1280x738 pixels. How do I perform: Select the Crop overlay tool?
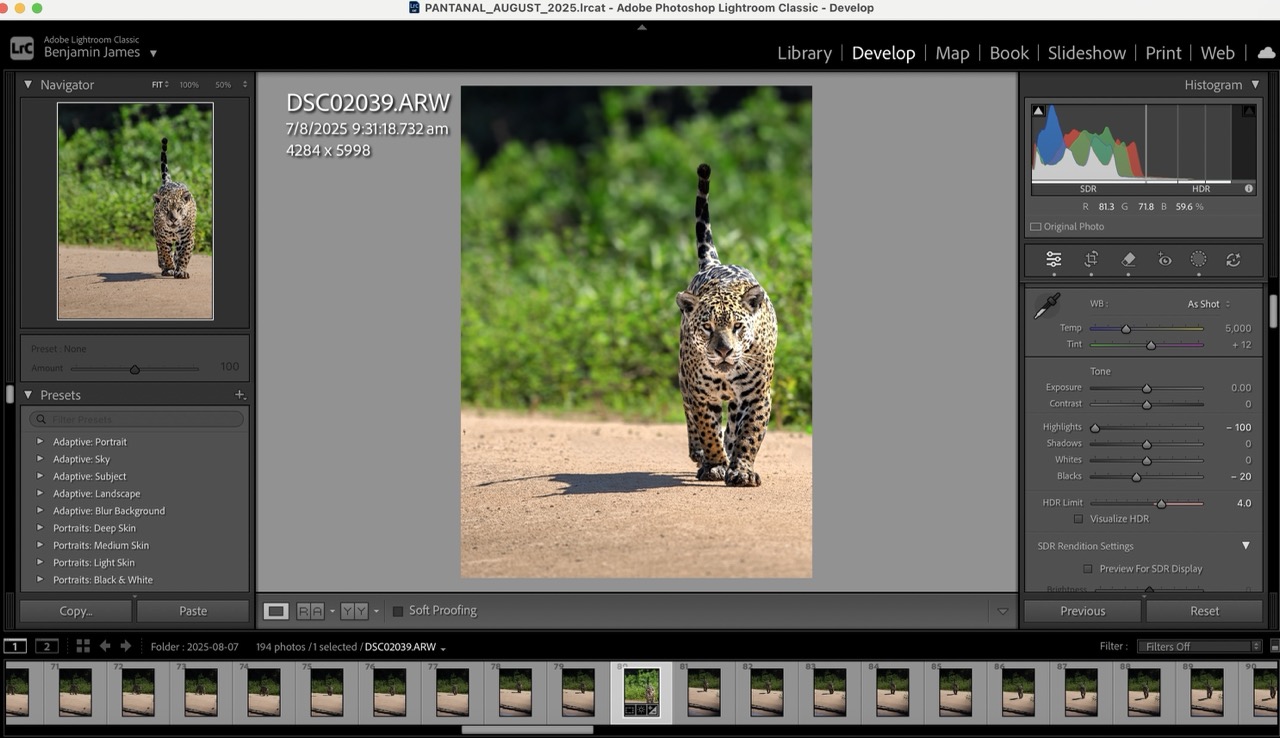(x=1091, y=260)
